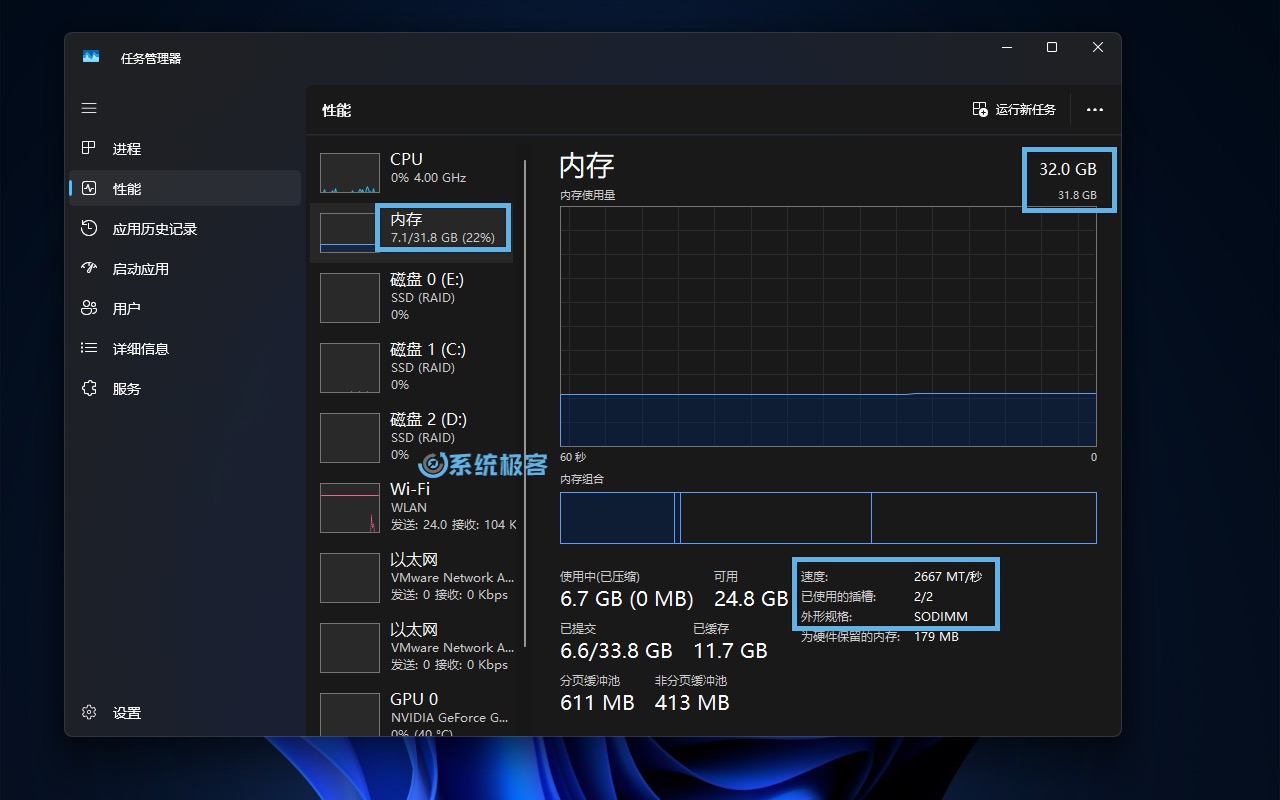
Task: Select 磁盘 1 (C:) disk item
Action: [x=412, y=367]
